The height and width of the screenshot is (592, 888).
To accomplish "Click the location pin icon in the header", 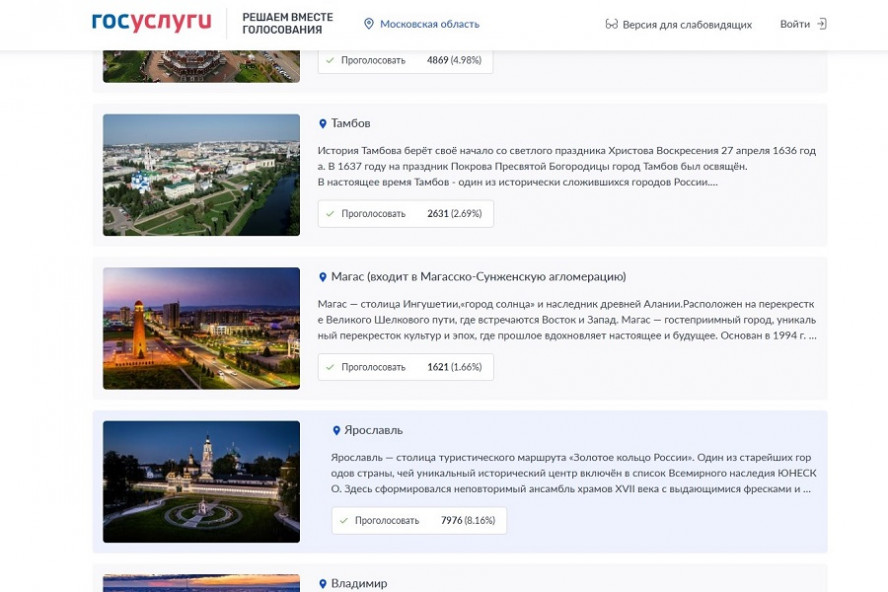I will 369,24.
